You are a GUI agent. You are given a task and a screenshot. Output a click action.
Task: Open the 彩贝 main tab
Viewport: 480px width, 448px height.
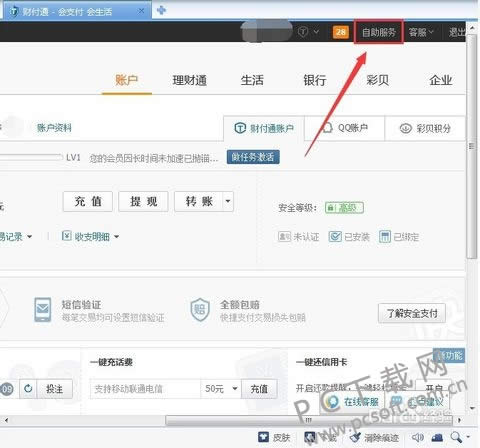pyautogui.click(x=377, y=80)
